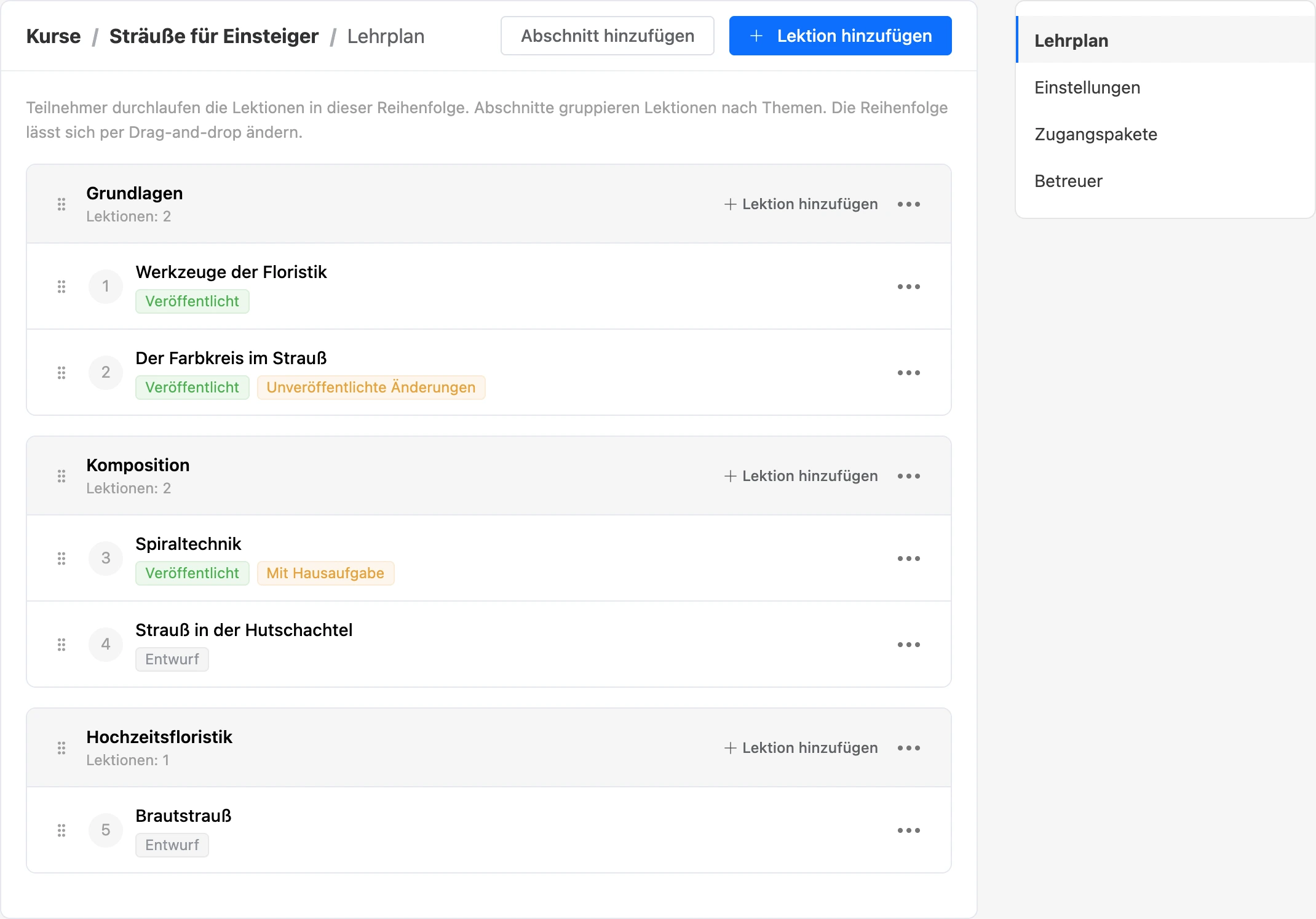Image resolution: width=1316 pixels, height=919 pixels.
Task: Open more options for Werkzeuge der Floristik
Action: click(x=909, y=287)
